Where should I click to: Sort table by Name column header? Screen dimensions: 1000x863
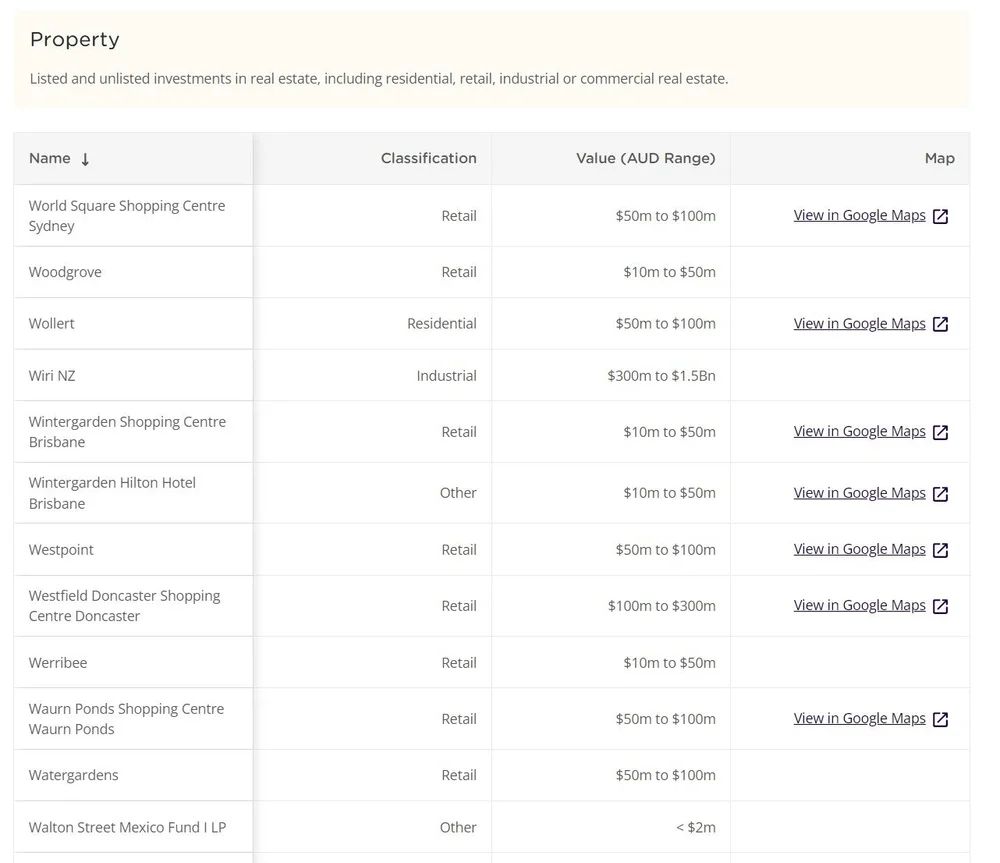[50, 158]
